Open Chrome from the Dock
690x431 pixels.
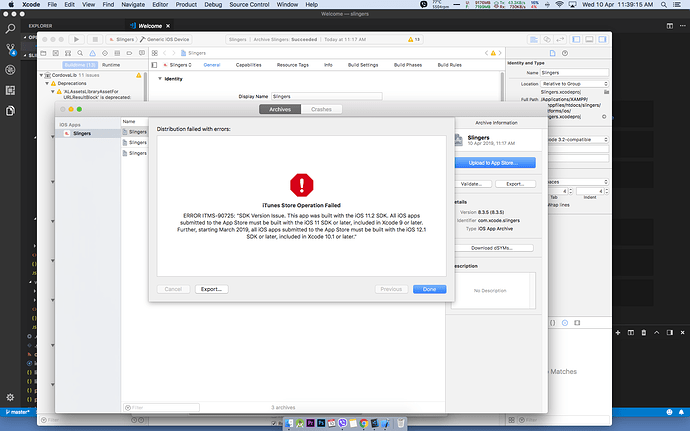[363, 423]
